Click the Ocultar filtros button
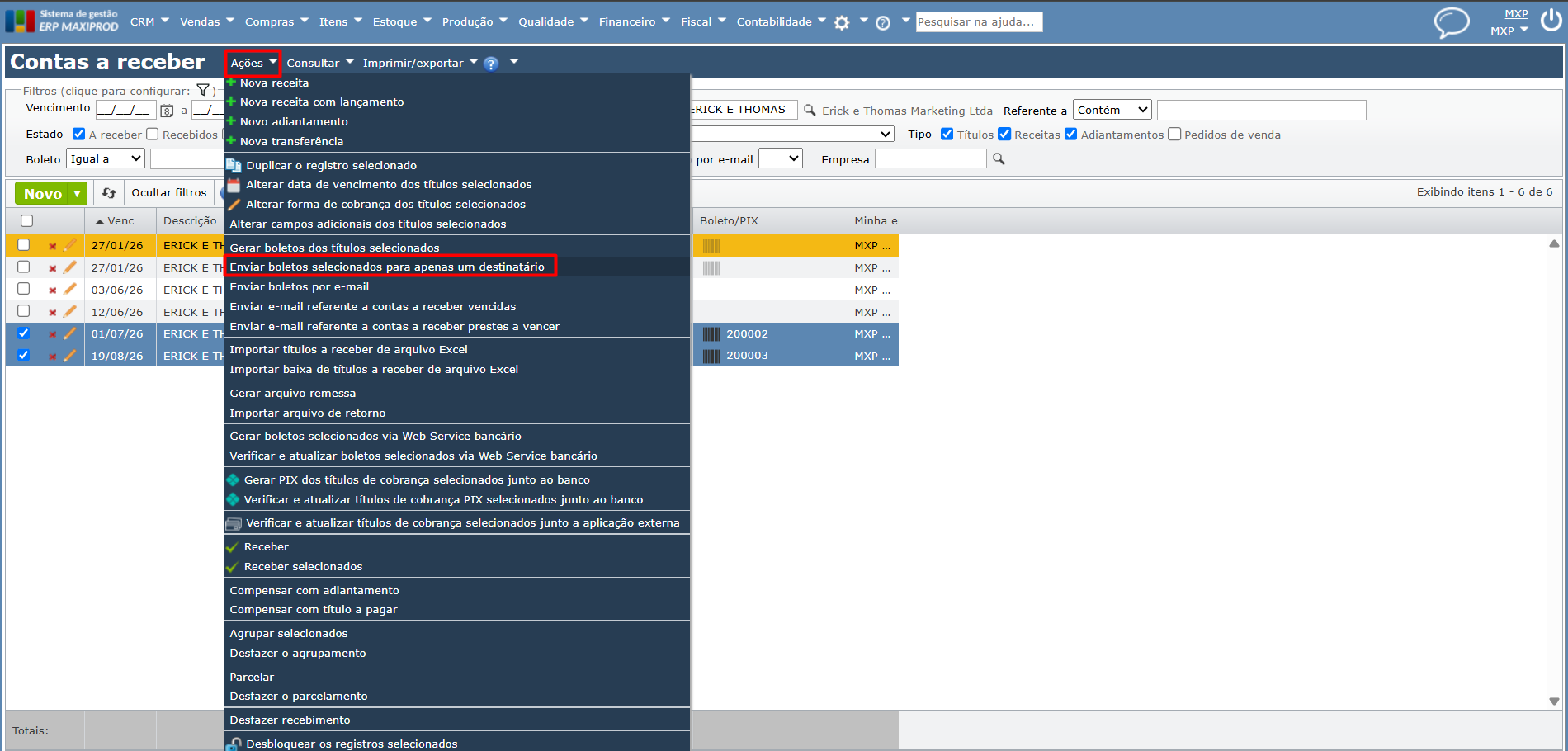Image resolution: width=1568 pixels, height=751 pixels. (169, 192)
